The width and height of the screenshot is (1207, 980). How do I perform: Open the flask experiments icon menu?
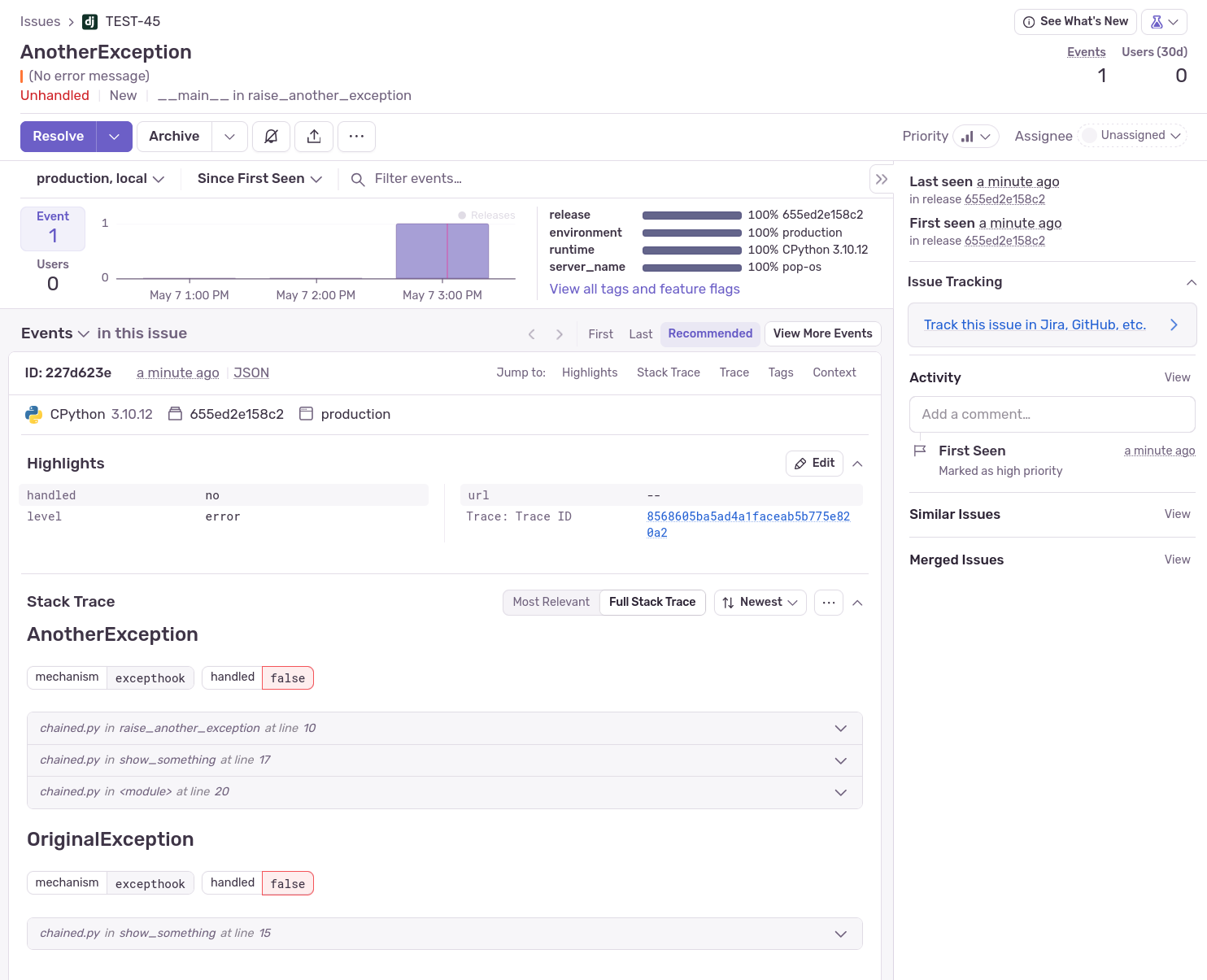(1164, 22)
